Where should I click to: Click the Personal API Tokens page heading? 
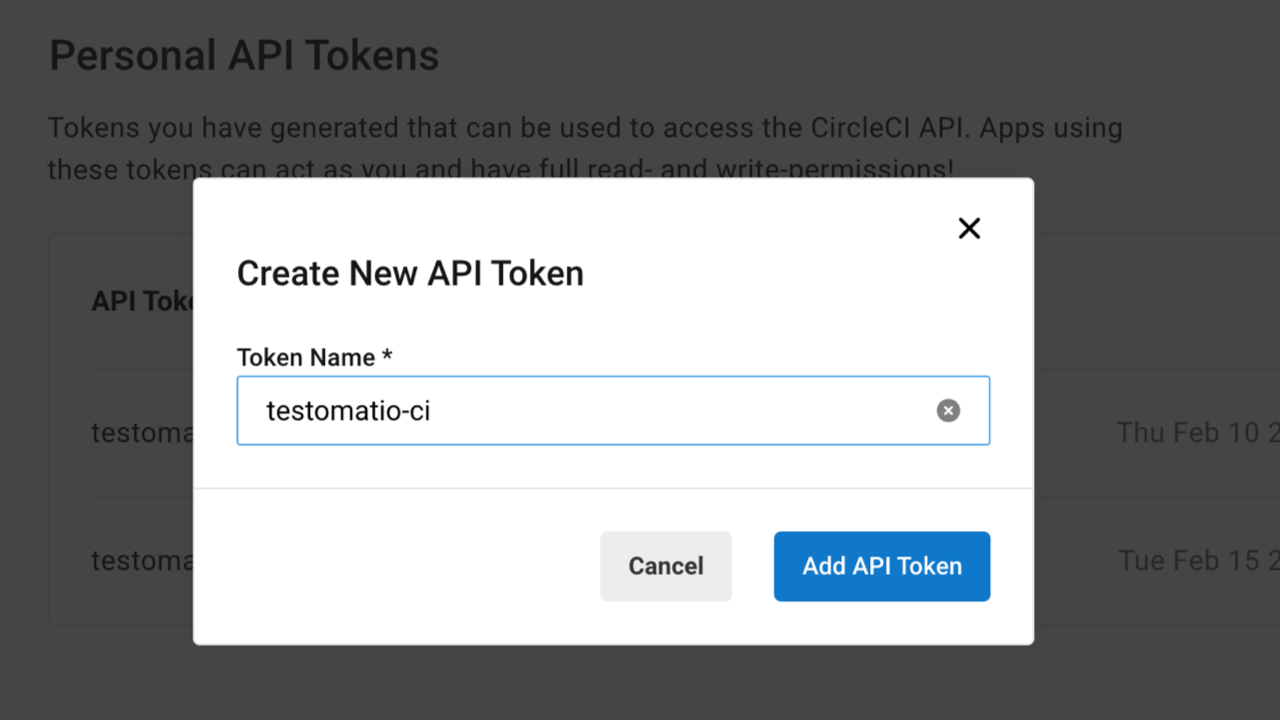pyautogui.click(x=243, y=55)
